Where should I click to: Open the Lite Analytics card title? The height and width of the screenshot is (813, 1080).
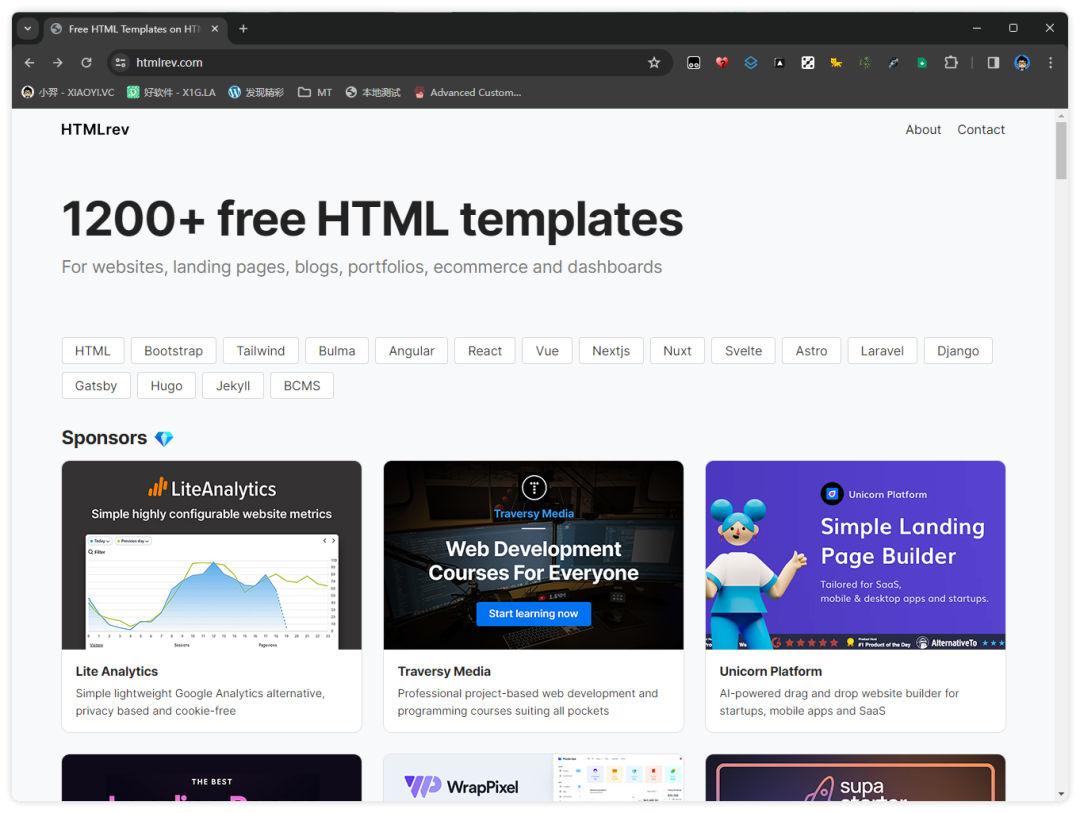click(x=116, y=671)
